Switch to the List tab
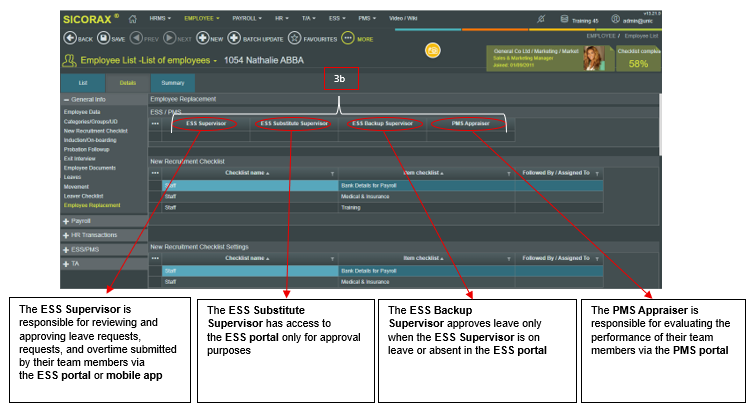The height and width of the screenshot is (409, 753). (x=83, y=83)
